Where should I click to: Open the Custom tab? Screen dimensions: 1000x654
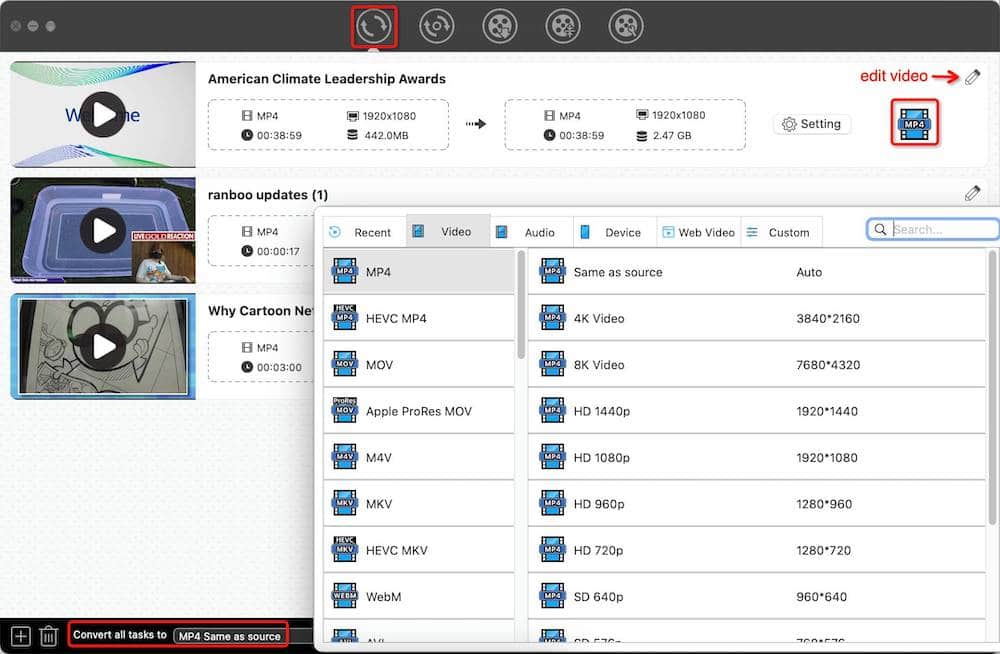point(779,232)
